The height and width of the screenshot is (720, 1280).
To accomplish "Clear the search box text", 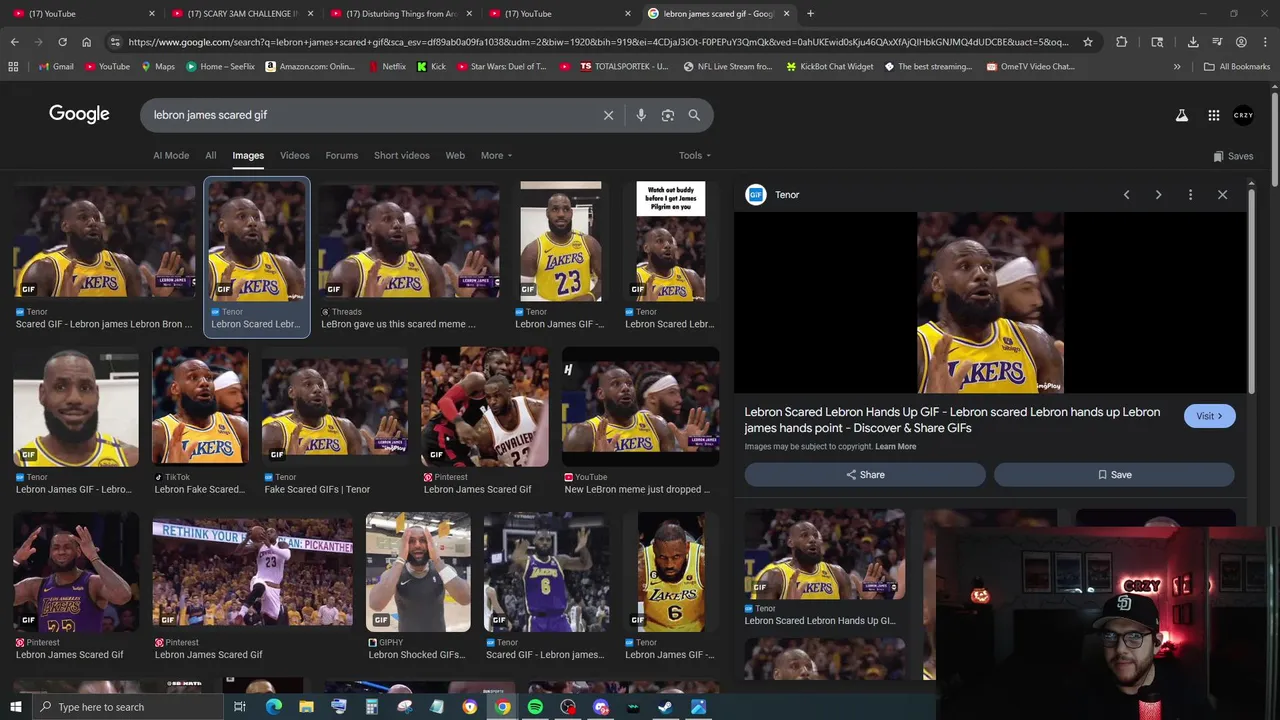I will click(x=608, y=115).
